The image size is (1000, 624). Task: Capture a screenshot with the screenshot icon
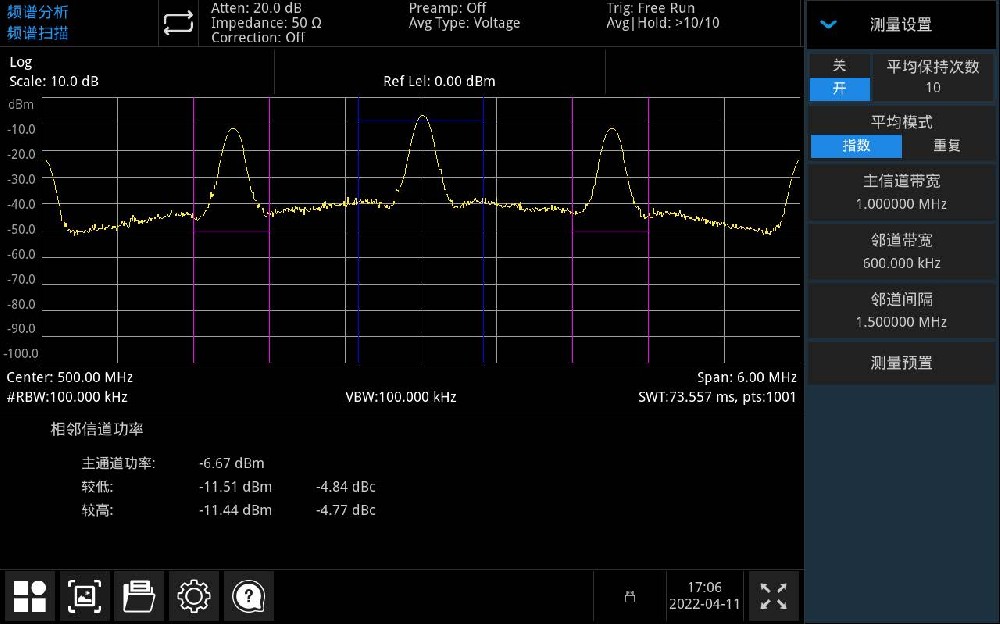point(85,597)
